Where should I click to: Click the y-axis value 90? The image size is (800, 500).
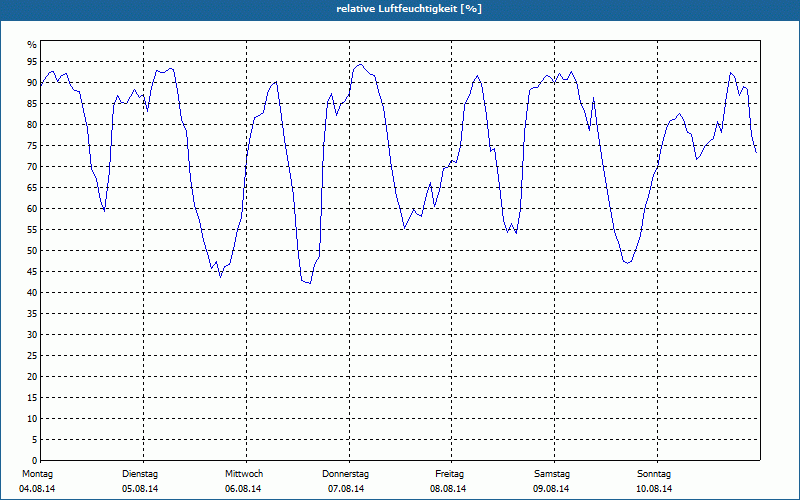tap(32, 83)
